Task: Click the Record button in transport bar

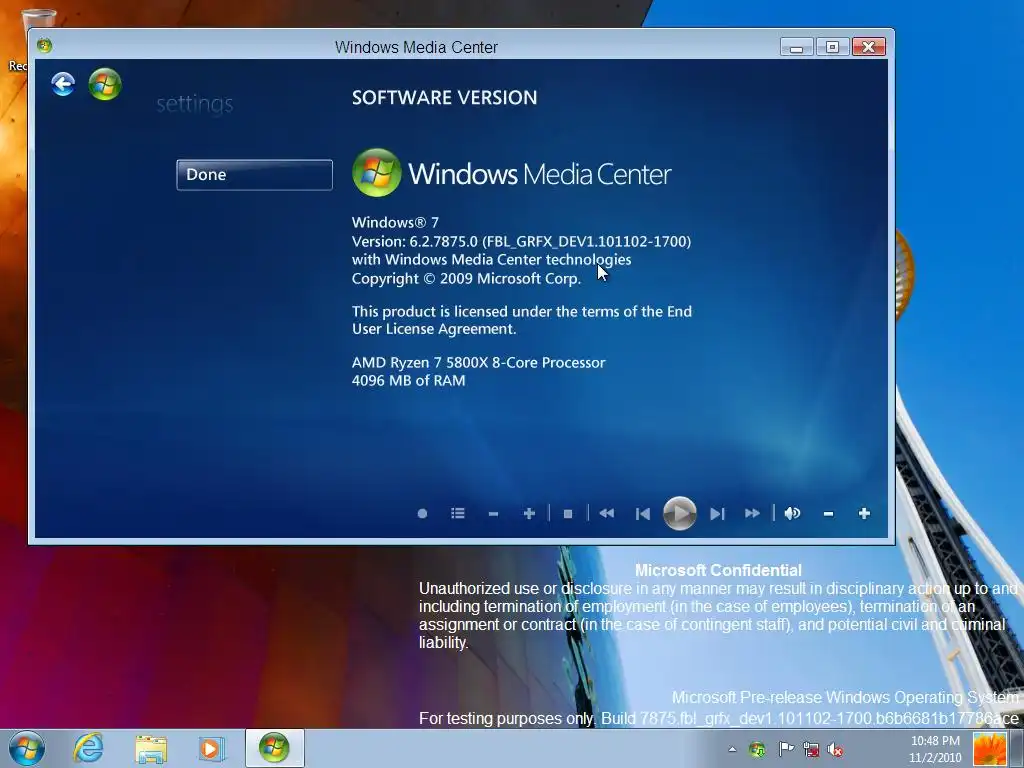Action: [422, 513]
